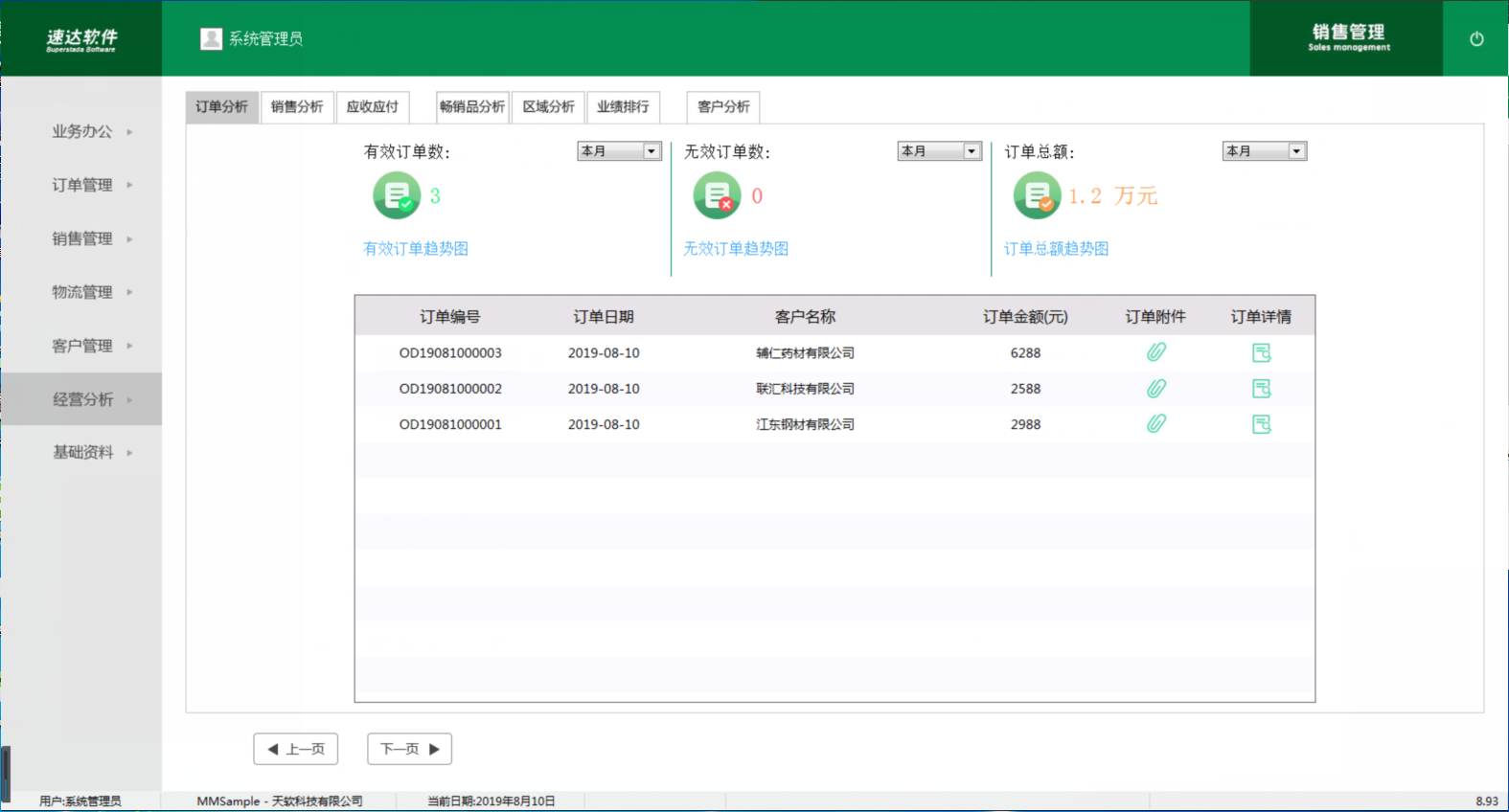The image size is (1509, 812).
Task: Click the 订单附件 column header
Action: coord(1155,316)
